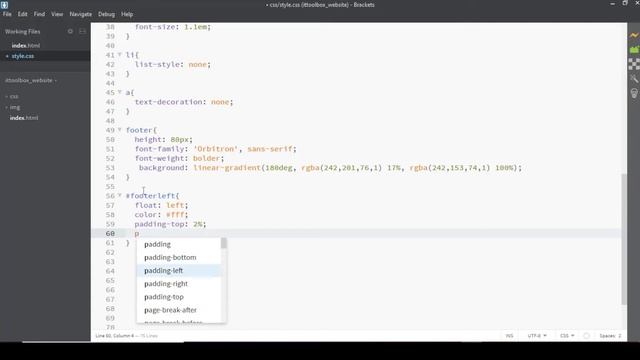Click the font-size 1.1em value on line 38
The width and height of the screenshot is (640, 360).
[196, 27]
